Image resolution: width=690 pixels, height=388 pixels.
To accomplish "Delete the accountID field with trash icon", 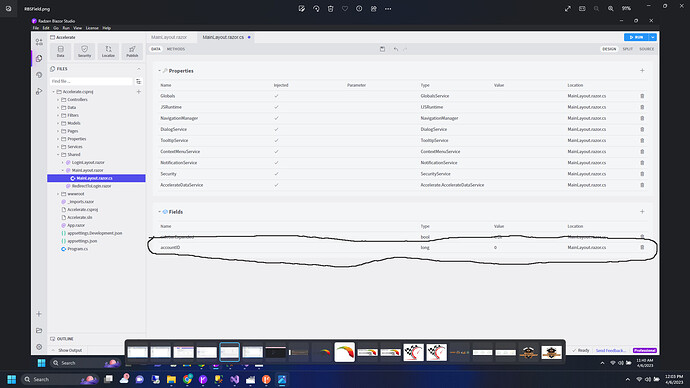I will click(642, 247).
